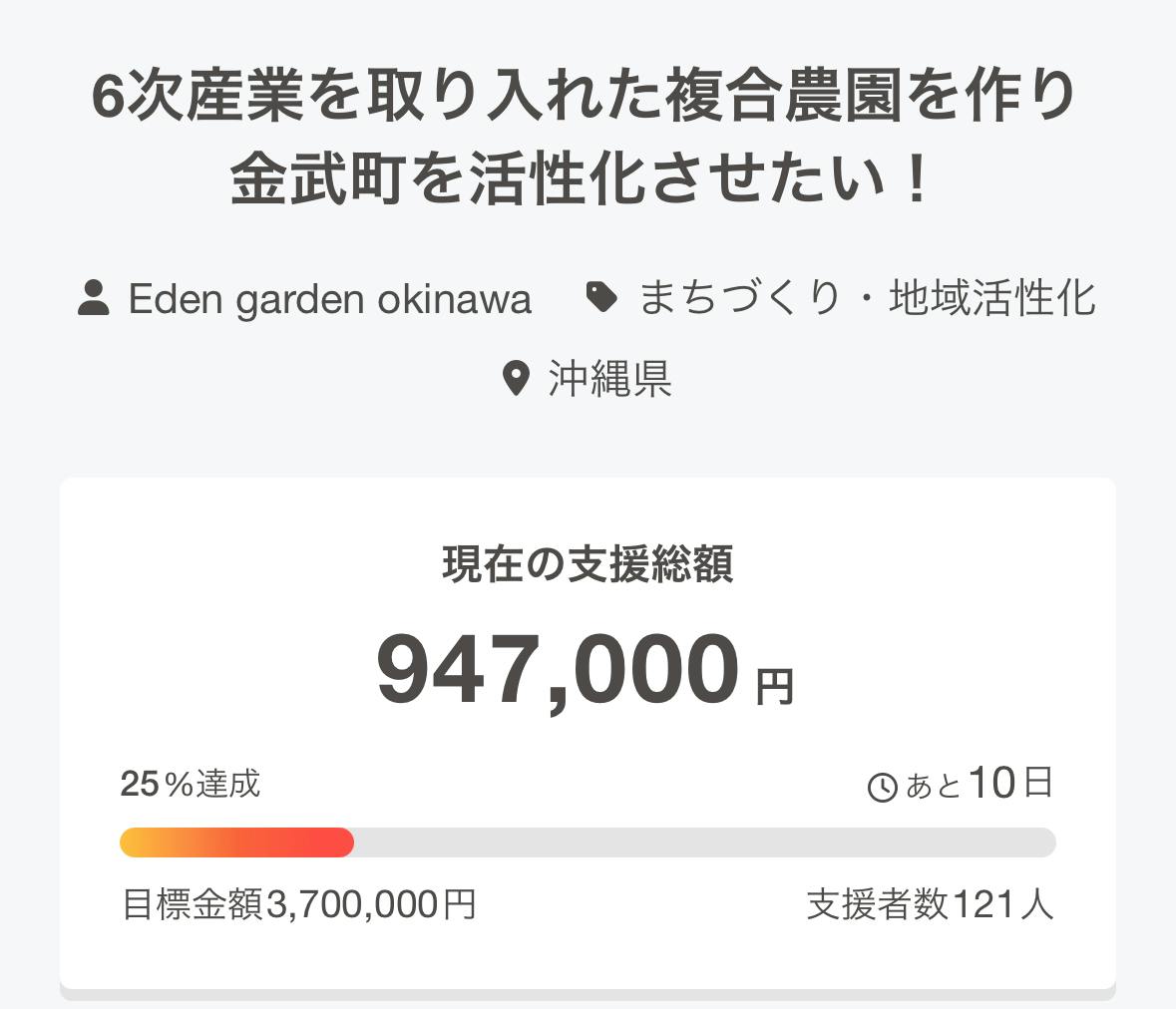Screen dimensions: 1176x1009
Task: Click the 目標金額3,700,000円 goal text
Action: point(298,905)
